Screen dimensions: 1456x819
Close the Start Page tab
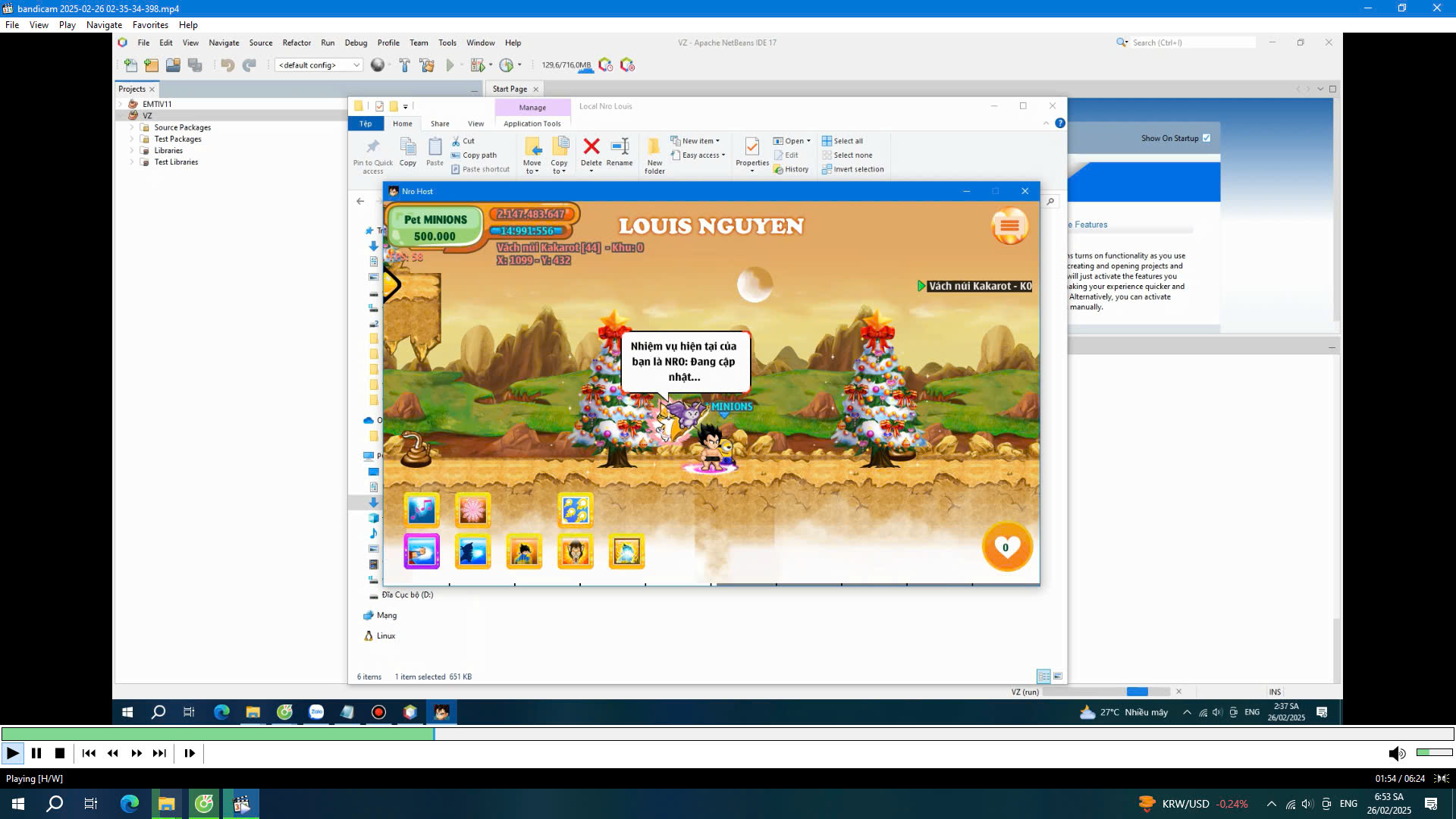(535, 89)
